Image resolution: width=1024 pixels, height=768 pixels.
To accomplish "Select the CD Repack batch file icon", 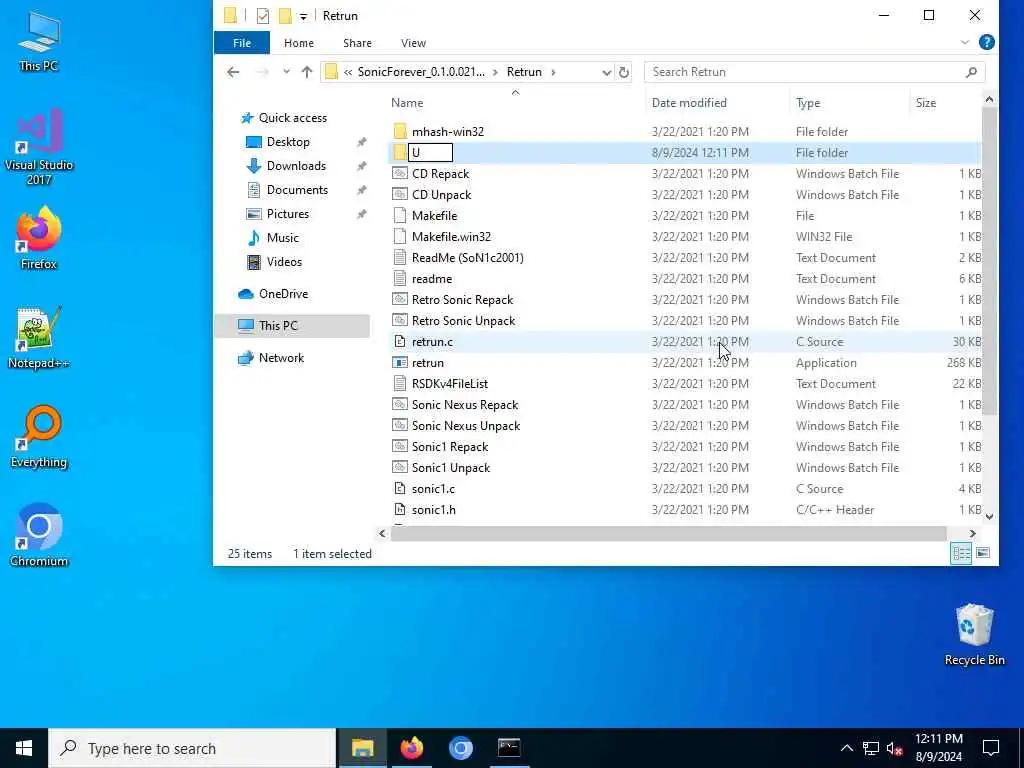I will tap(400, 174).
